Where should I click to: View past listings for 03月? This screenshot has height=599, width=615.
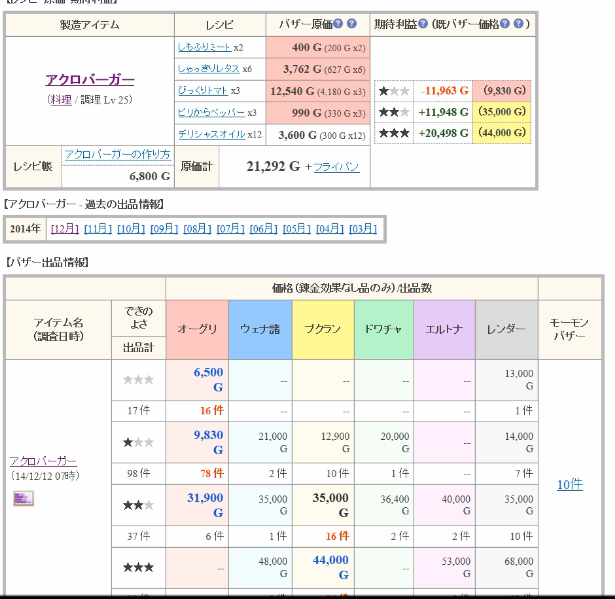point(363,229)
